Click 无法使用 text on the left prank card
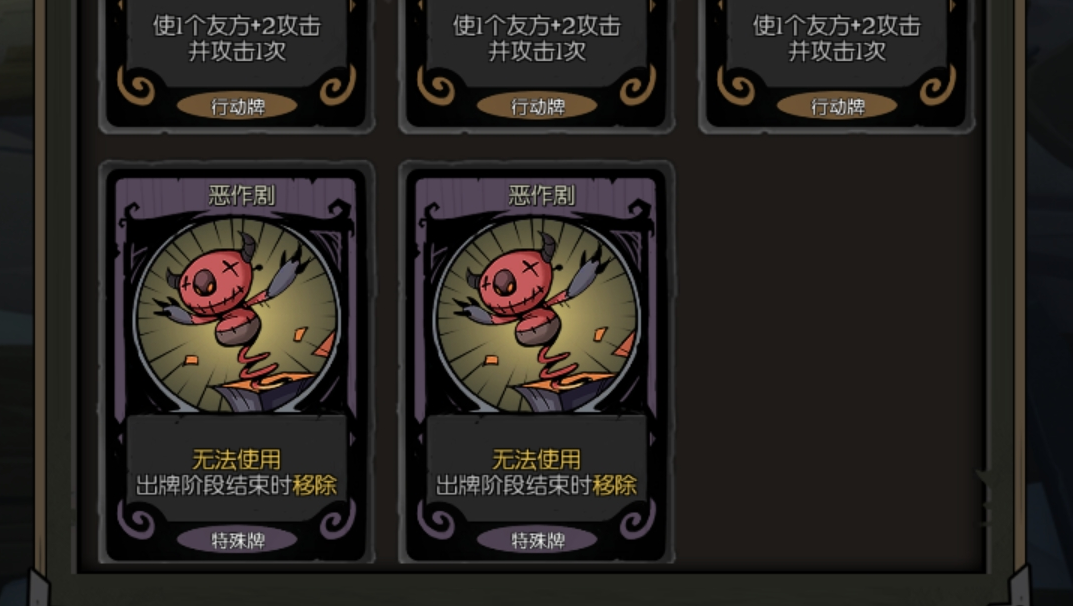The image size is (1080, 606). click(236, 459)
